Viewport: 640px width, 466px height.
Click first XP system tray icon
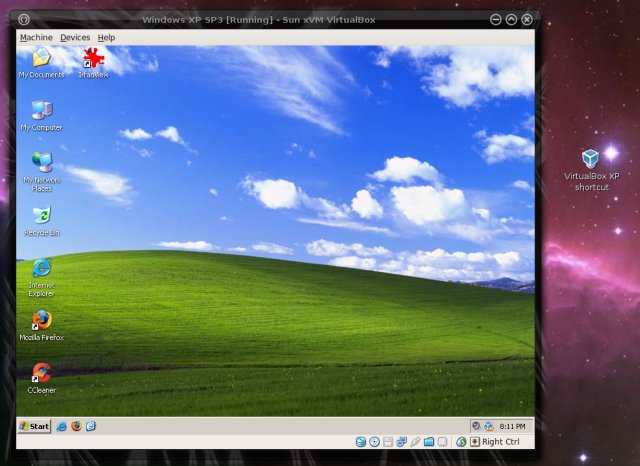[476, 426]
